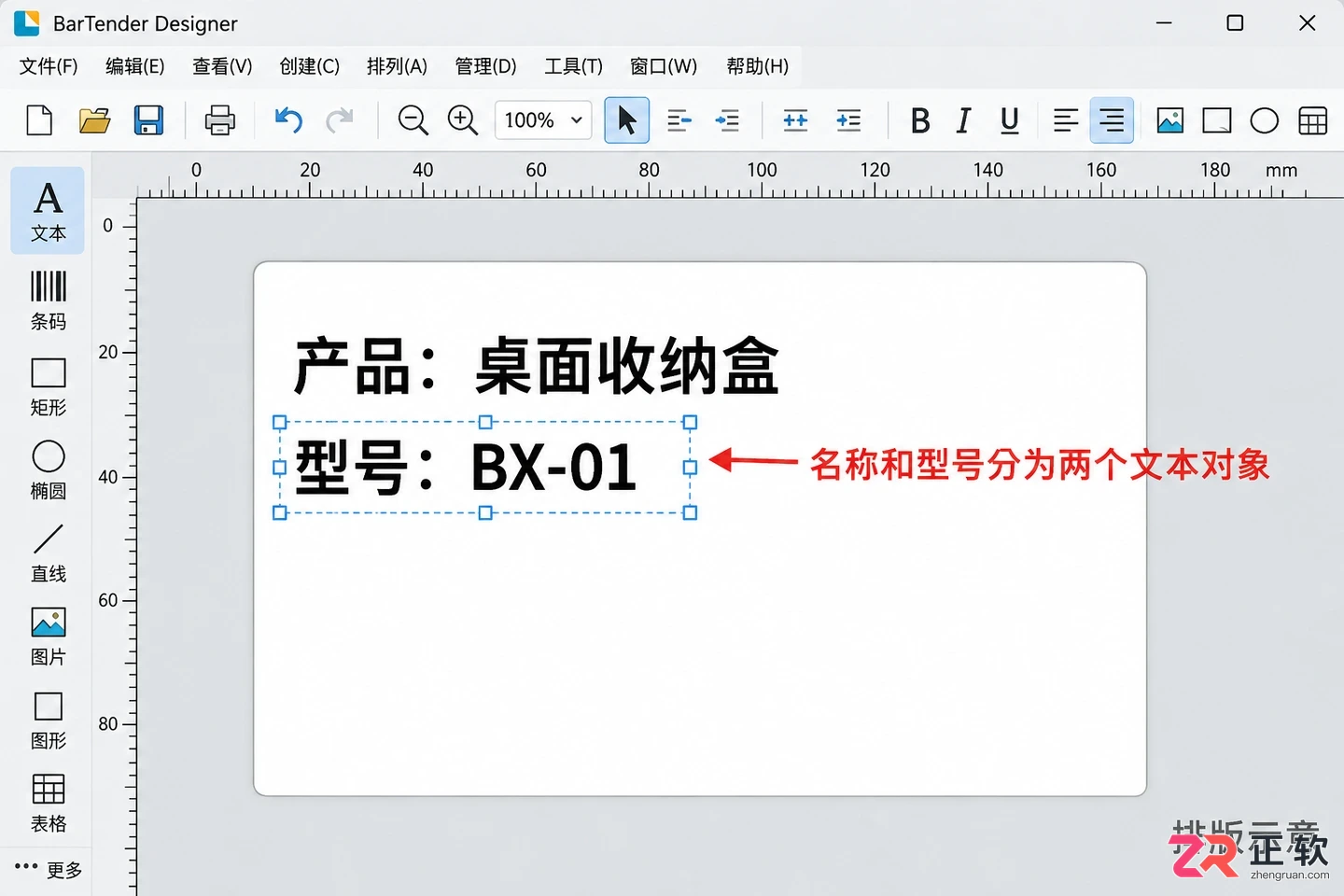Screen dimensions: 1344x896
Task: Click the ellipse shape icon in top toolbar
Action: pos(1265,120)
